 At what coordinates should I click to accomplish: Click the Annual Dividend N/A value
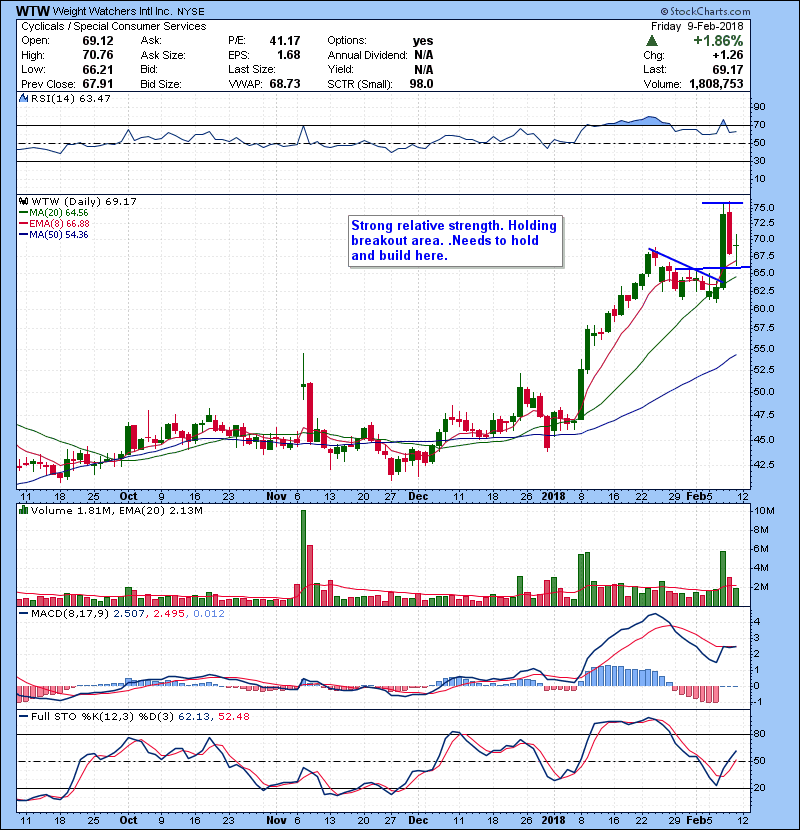point(424,55)
